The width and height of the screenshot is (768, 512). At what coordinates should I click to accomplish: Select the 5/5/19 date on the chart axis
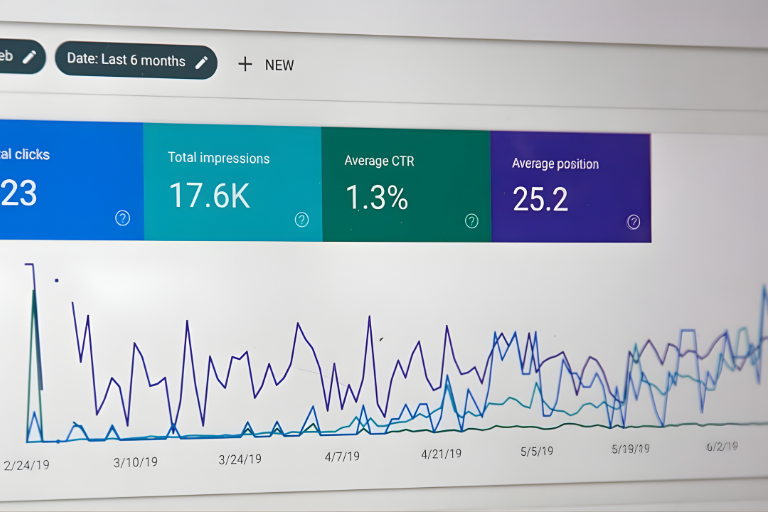[536, 451]
